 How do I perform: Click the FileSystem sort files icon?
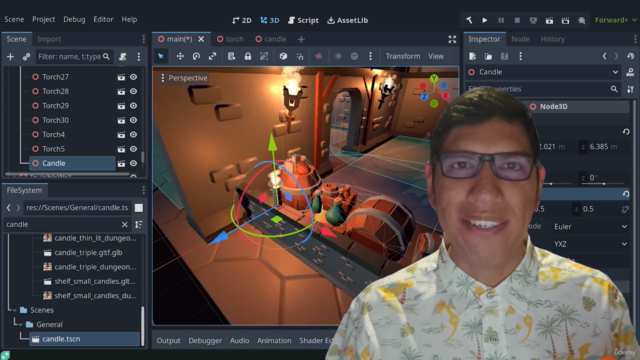[x=139, y=224]
